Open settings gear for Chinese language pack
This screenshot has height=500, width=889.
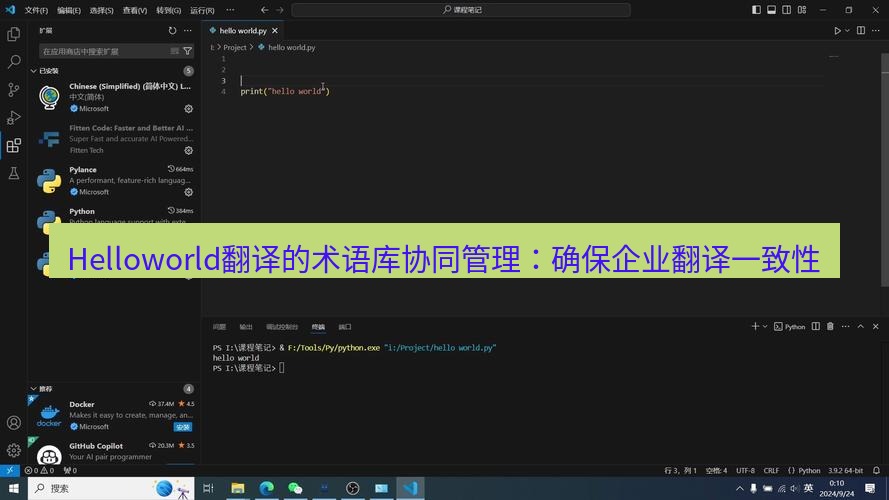click(x=189, y=109)
